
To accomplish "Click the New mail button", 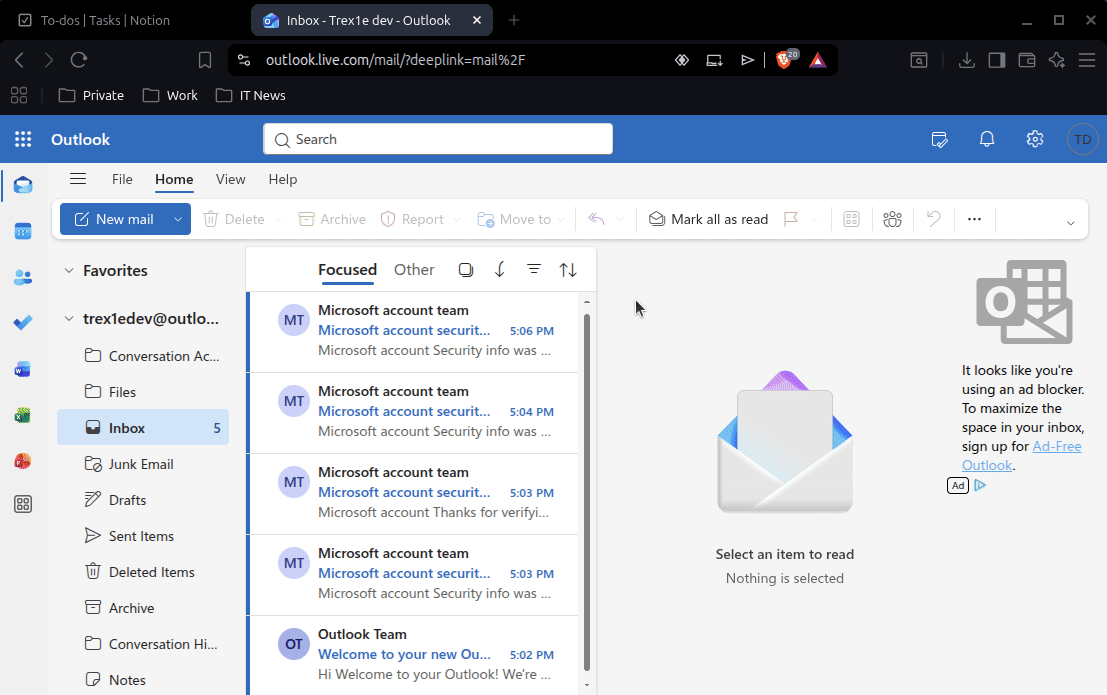I will click(x=114, y=220).
